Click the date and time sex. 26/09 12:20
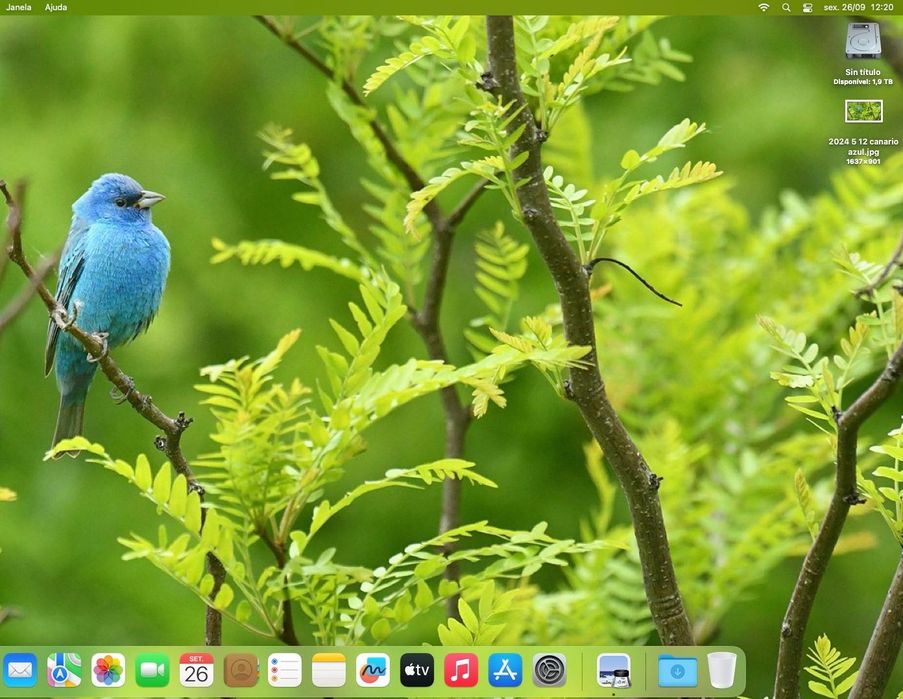903x699 pixels. pos(858,7)
